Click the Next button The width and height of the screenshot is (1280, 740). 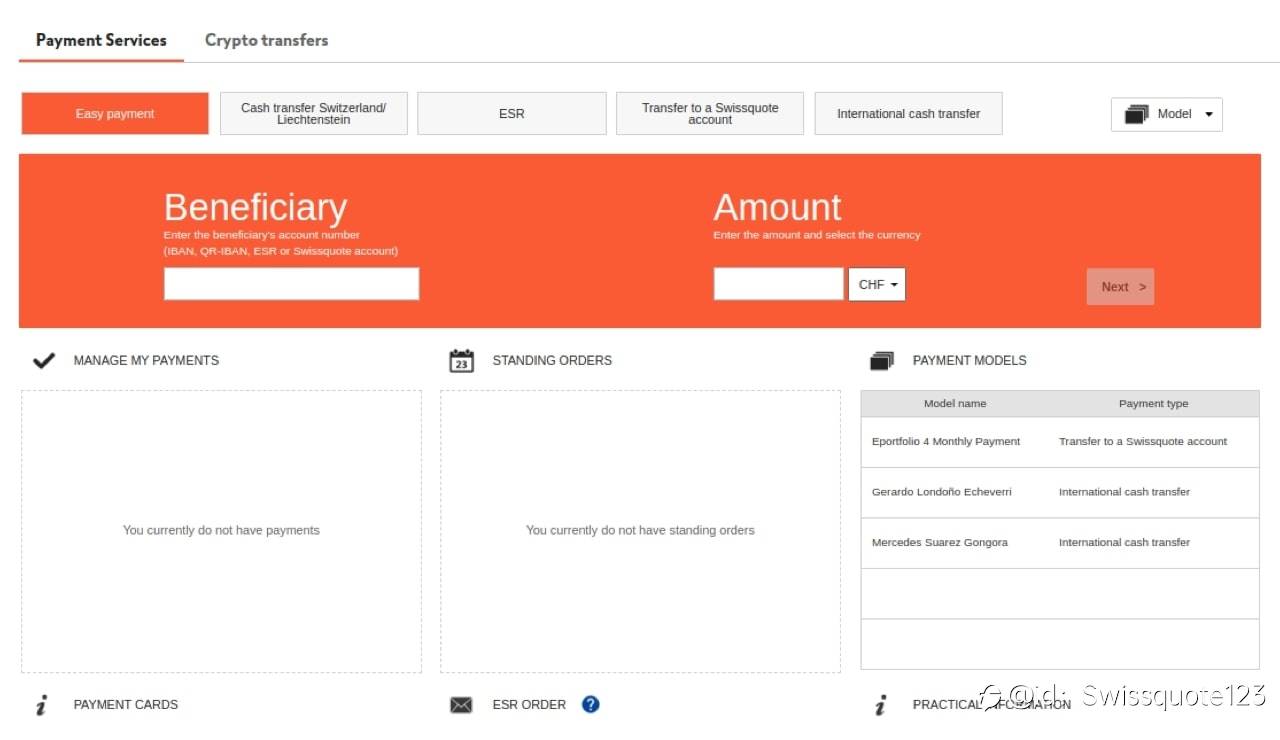pos(1120,287)
